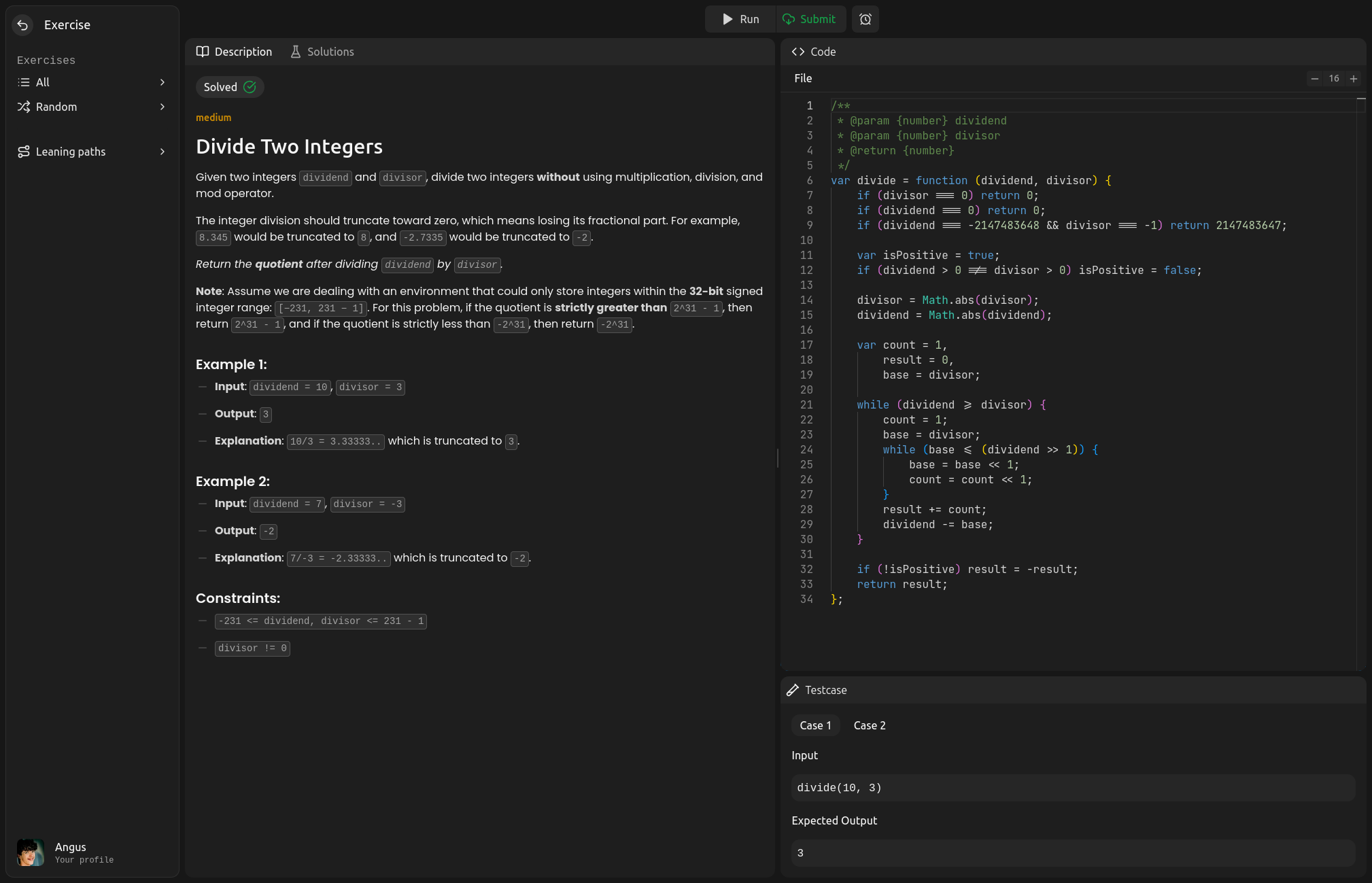Select the Case 2 testcase tab
1372x883 pixels.
870,725
